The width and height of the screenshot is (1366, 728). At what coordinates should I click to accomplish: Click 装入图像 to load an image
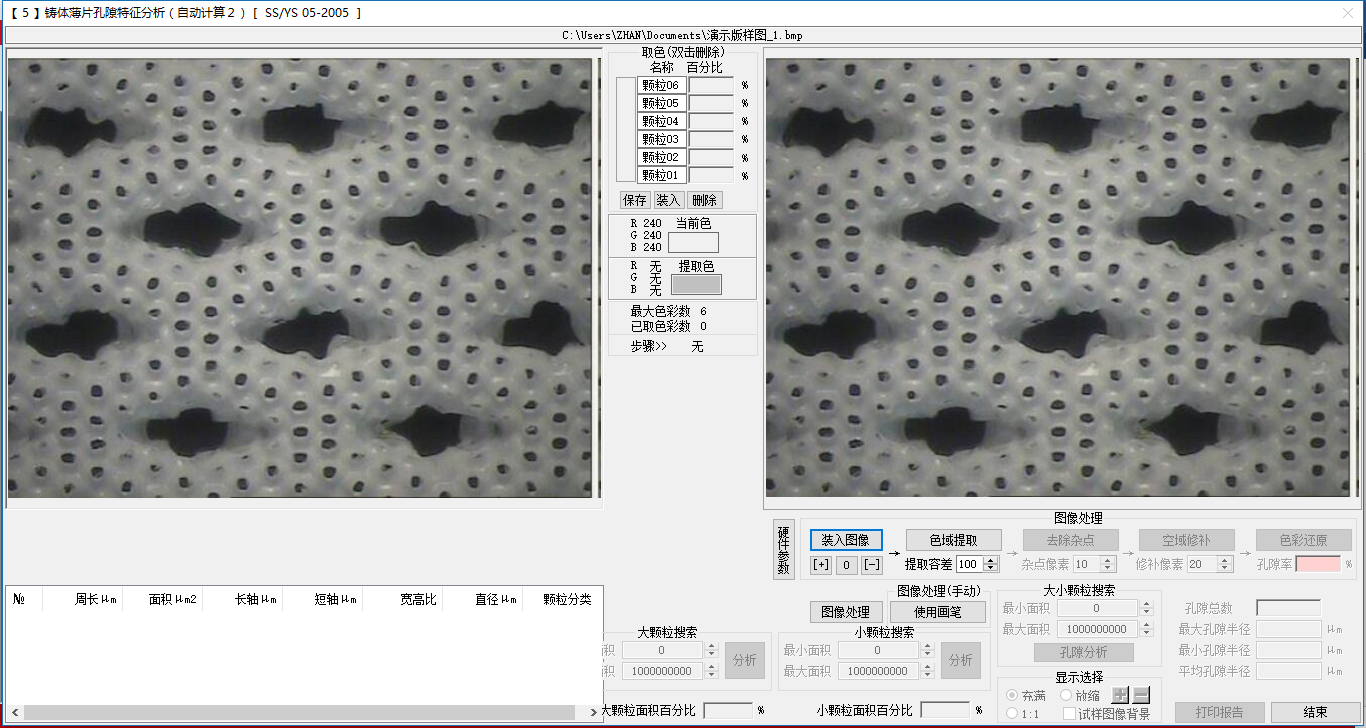[x=846, y=540]
